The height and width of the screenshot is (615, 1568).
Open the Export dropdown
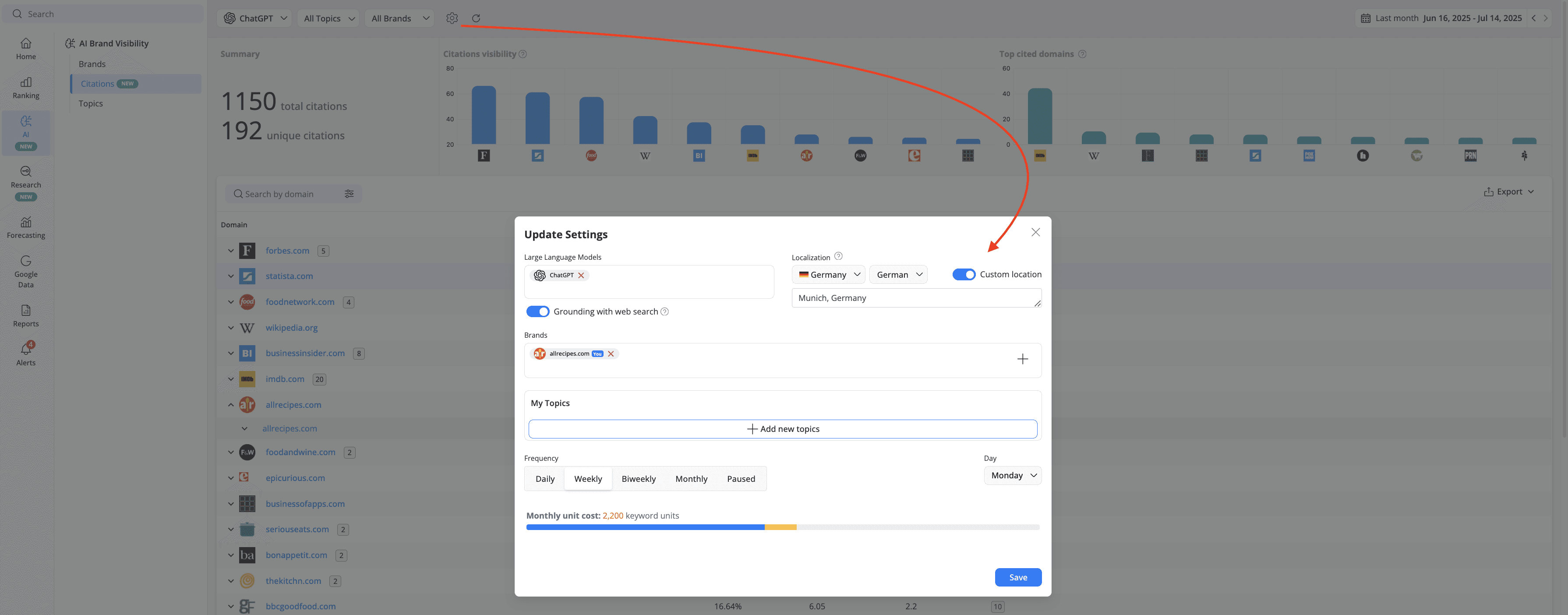1508,192
